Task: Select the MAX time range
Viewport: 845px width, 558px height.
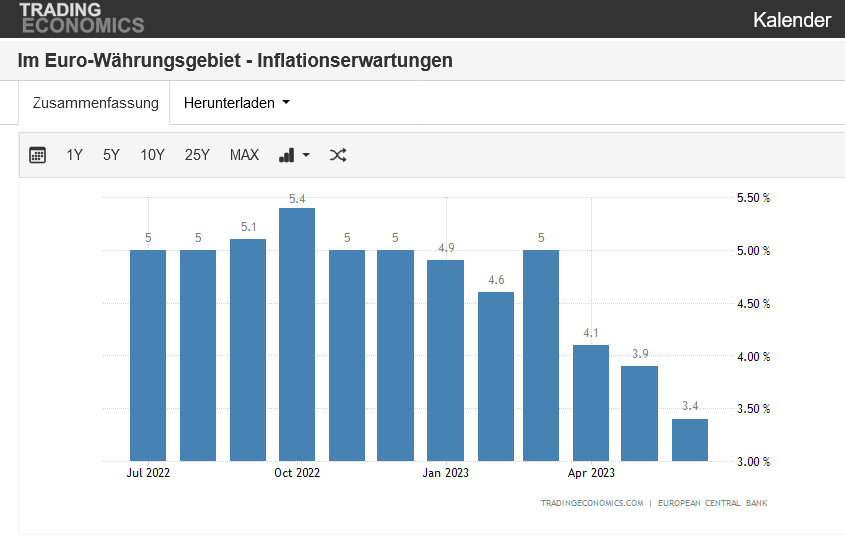Action: click(x=244, y=155)
